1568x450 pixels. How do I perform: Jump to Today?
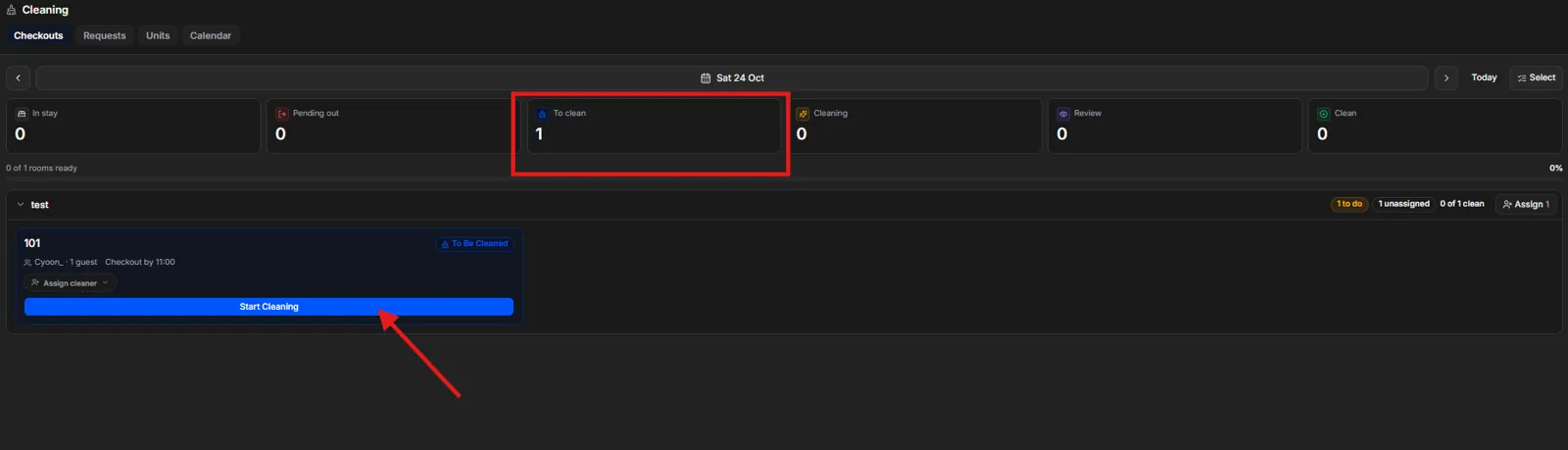[x=1484, y=77]
